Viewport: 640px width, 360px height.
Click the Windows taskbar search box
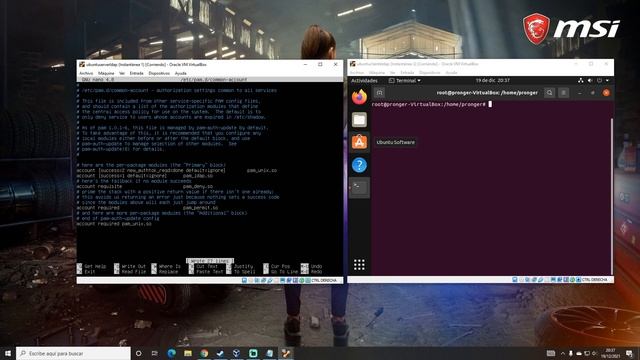73,353
